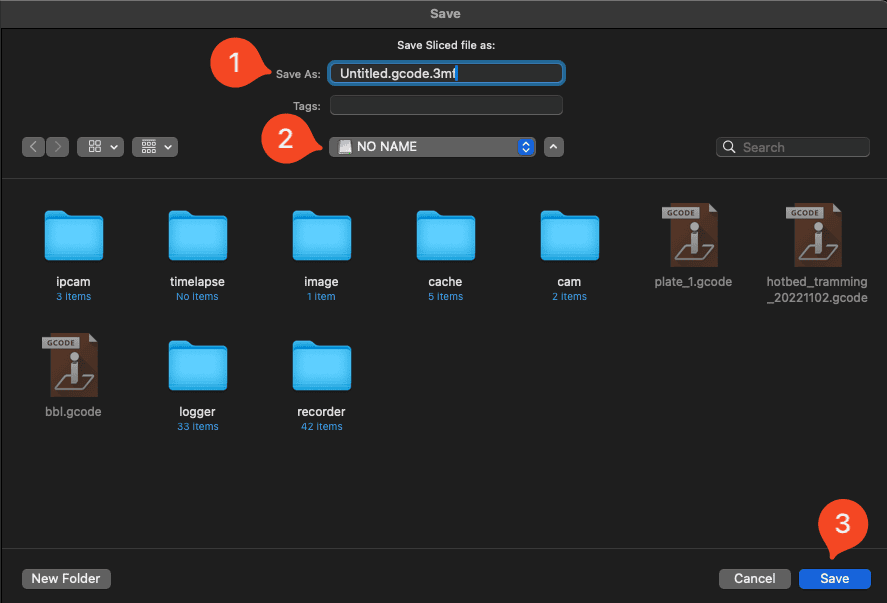The height and width of the screenshot is (603, 887).
Task: Open the cache folder
Action: click(445, 236)
